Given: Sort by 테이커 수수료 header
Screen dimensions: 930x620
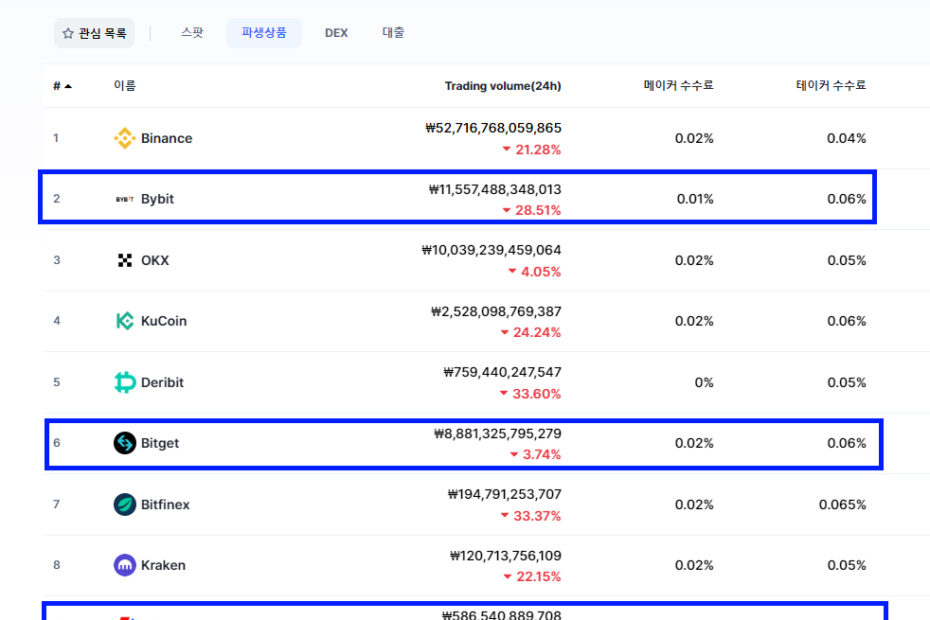Looking at the screenshot, I should click(831, 85).
